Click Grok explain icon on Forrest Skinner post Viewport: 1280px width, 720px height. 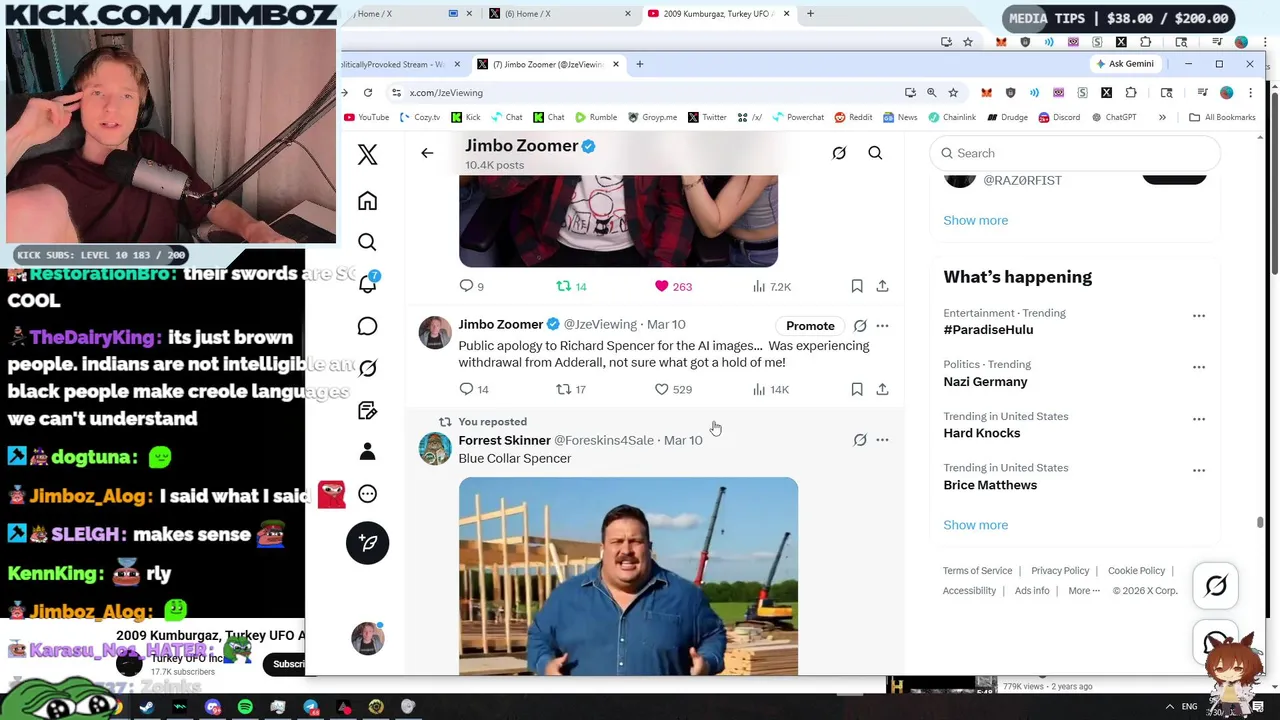(x=860, y=440)
